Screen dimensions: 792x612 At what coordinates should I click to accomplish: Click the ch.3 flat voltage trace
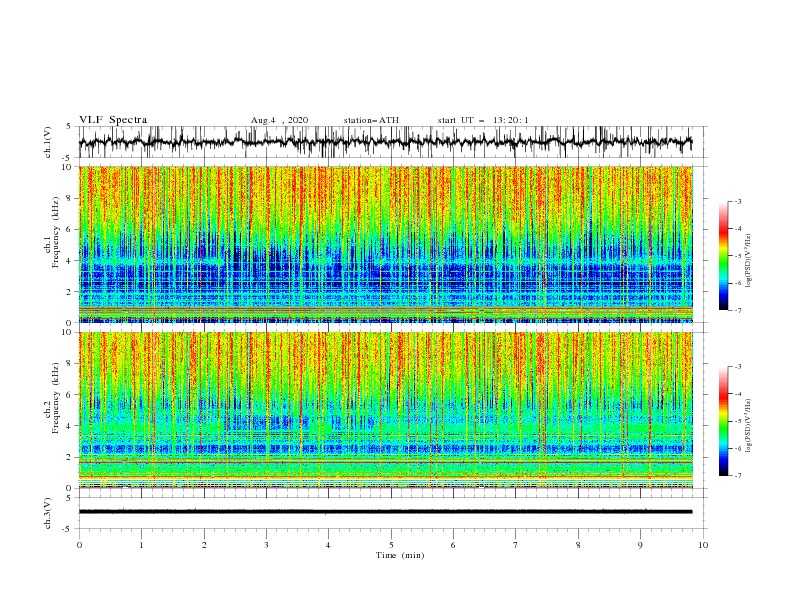385,512
